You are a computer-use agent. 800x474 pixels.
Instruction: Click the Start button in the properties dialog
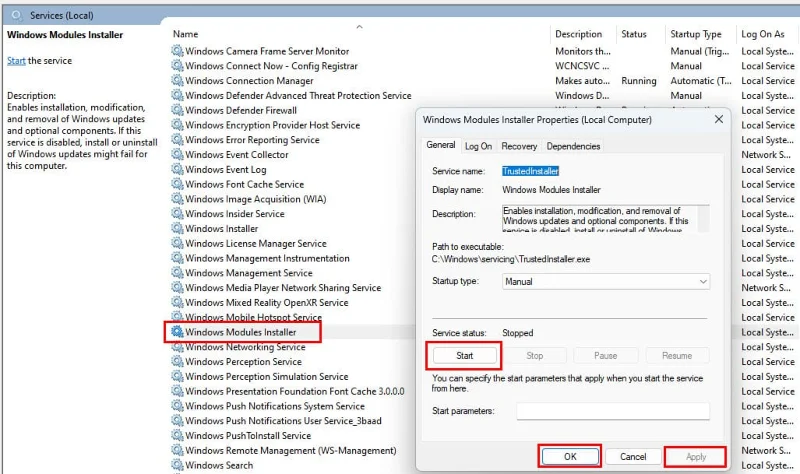click(464, 356)
